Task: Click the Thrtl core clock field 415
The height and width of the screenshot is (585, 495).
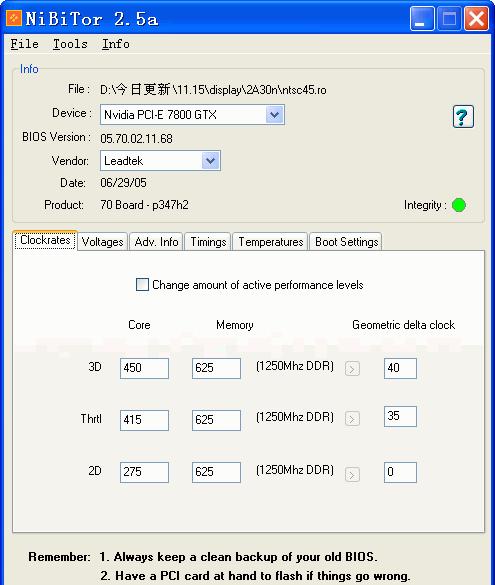Action: click(x=144, y=420)
